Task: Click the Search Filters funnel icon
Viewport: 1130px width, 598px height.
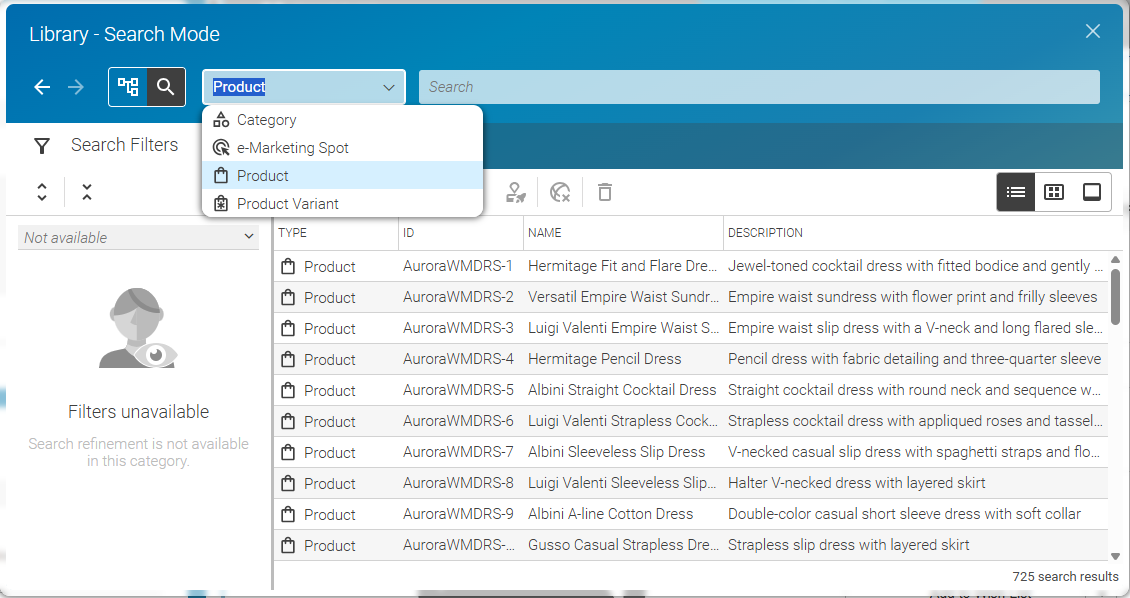Action: pos(42,146)
